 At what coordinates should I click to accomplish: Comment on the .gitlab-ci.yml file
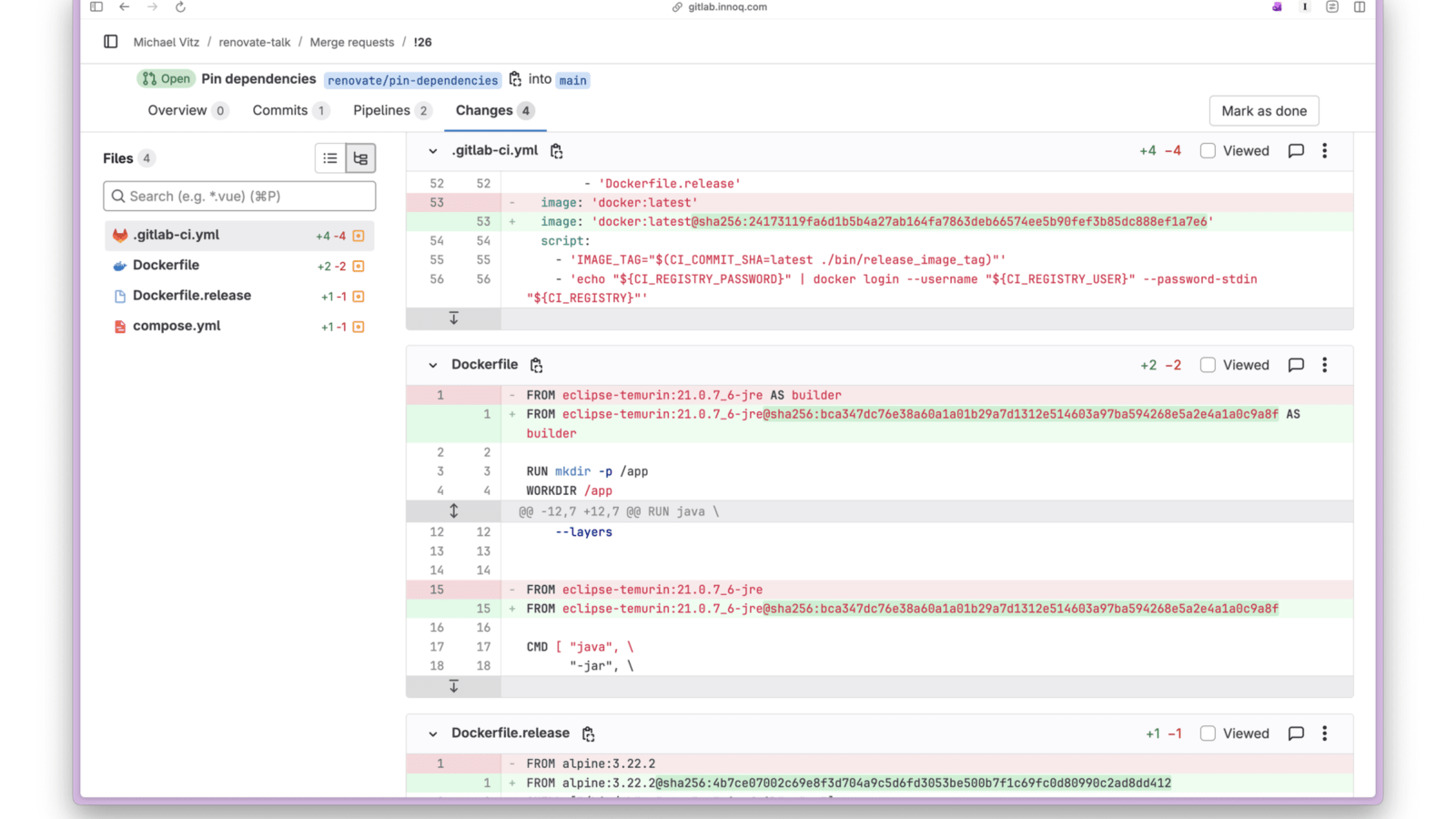[1296, 151]
